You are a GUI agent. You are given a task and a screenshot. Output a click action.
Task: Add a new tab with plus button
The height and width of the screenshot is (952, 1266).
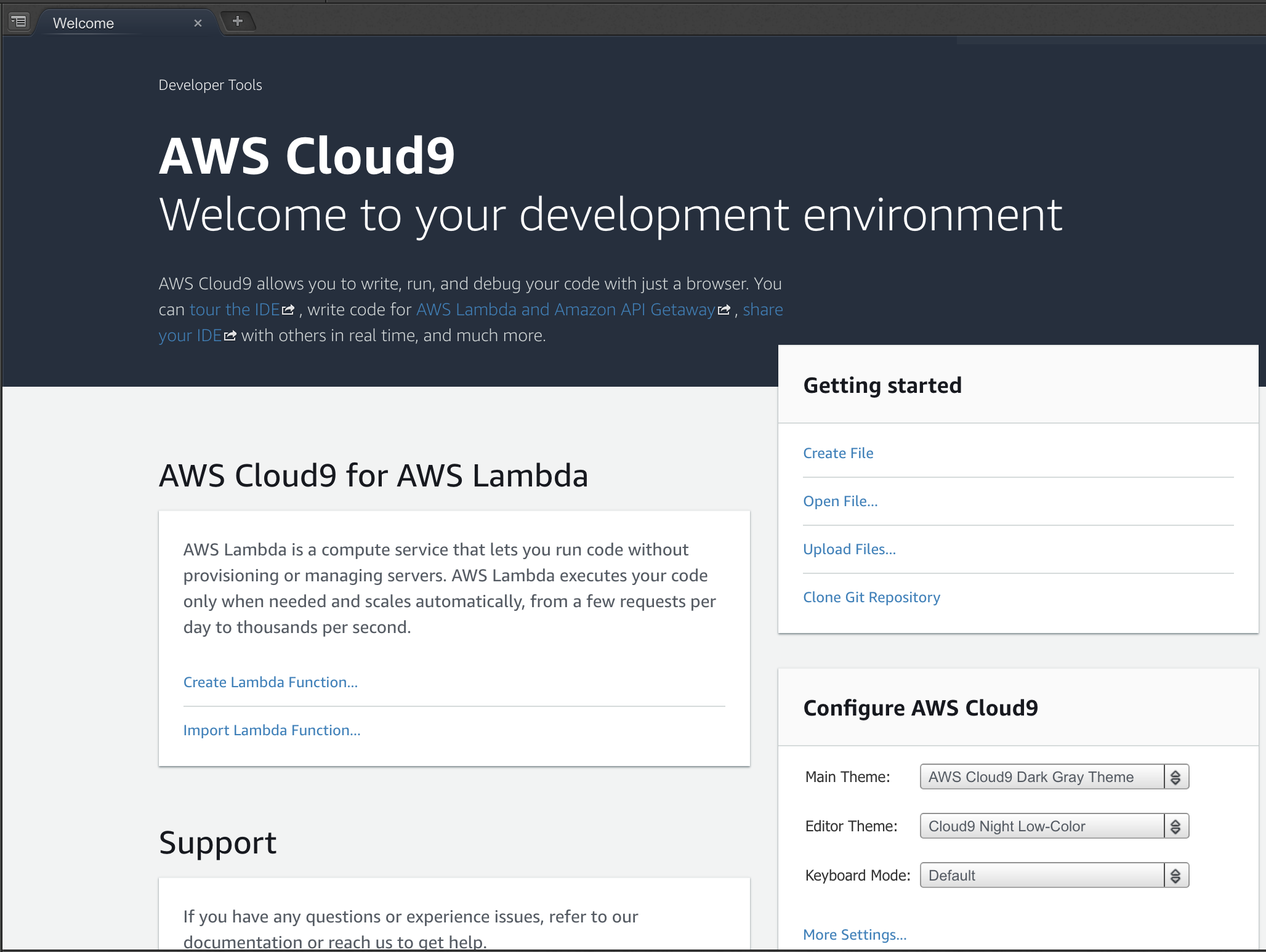237,21
